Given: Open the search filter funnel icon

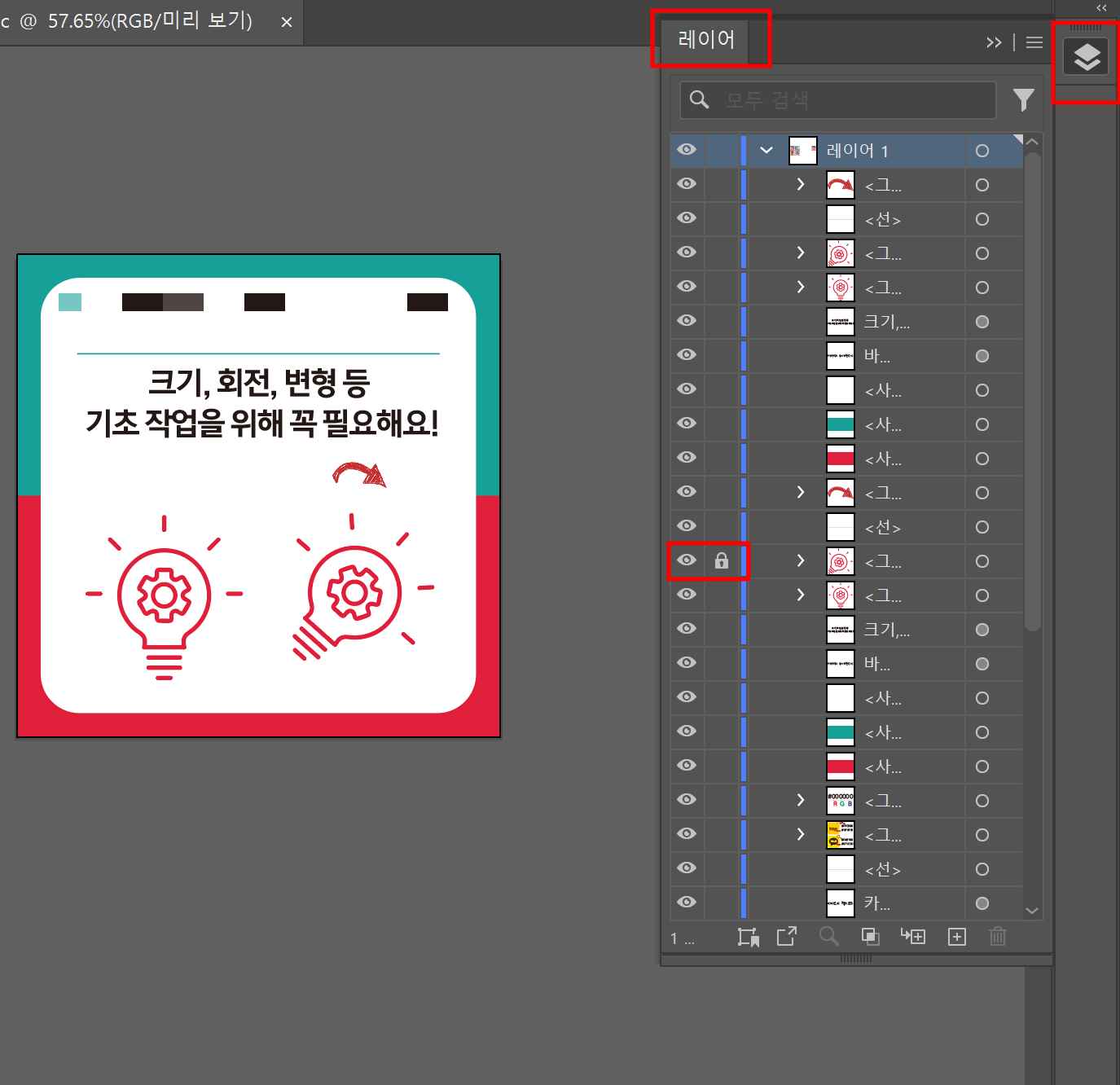Looking at the screenshot, I should [1023, 99].
